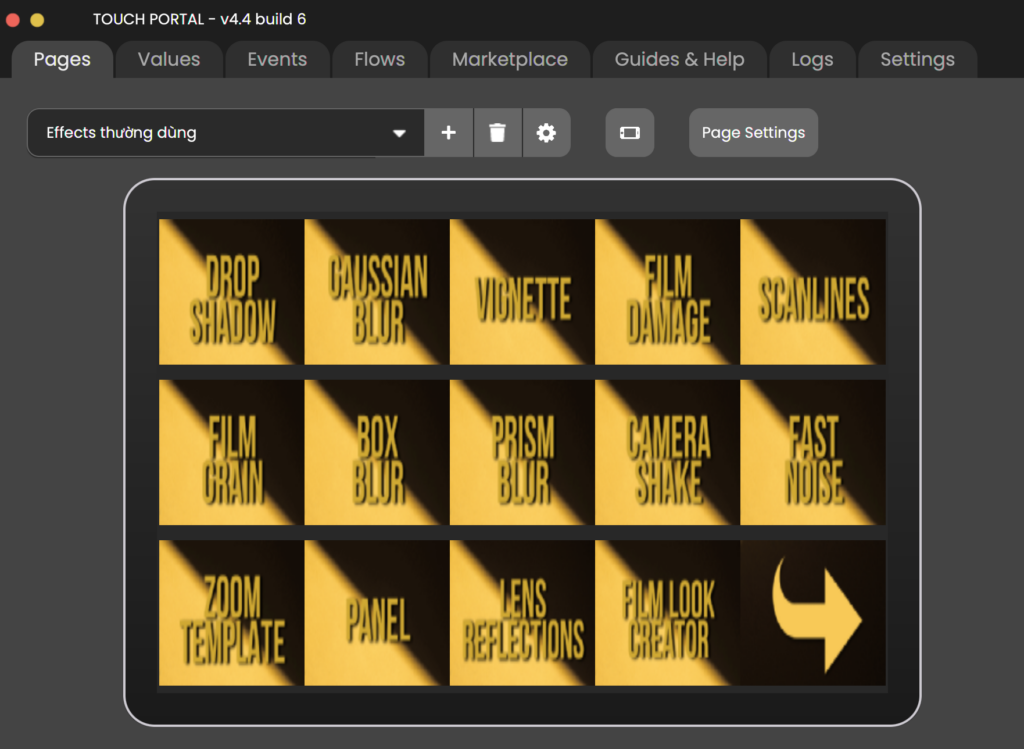This screenshot has height=749, width=1024.
Task: Pick the Film Look Creator tile
Action: pyautogui.click(x=667, y=613)
